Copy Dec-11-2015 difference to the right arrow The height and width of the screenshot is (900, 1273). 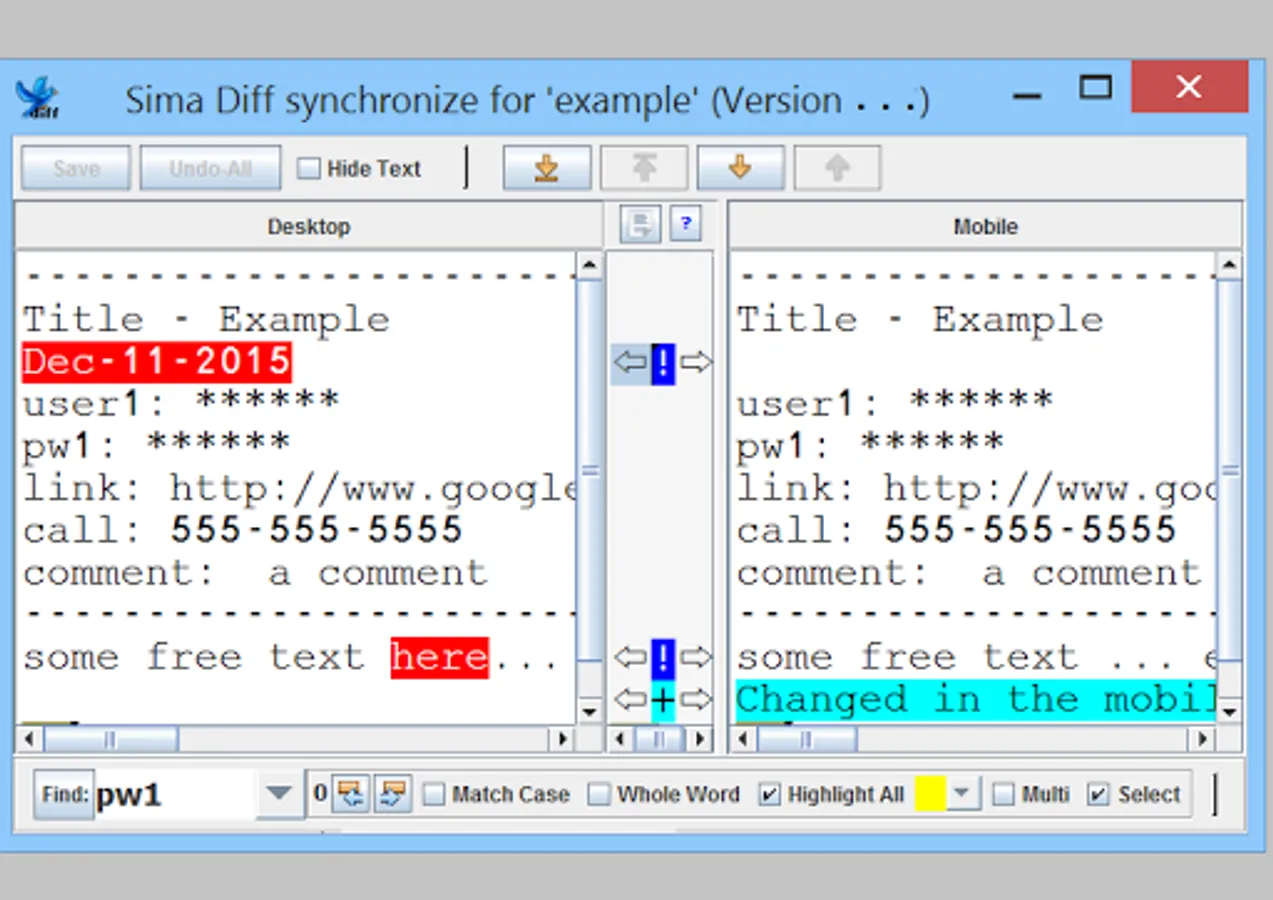click(x=695, y=362)
